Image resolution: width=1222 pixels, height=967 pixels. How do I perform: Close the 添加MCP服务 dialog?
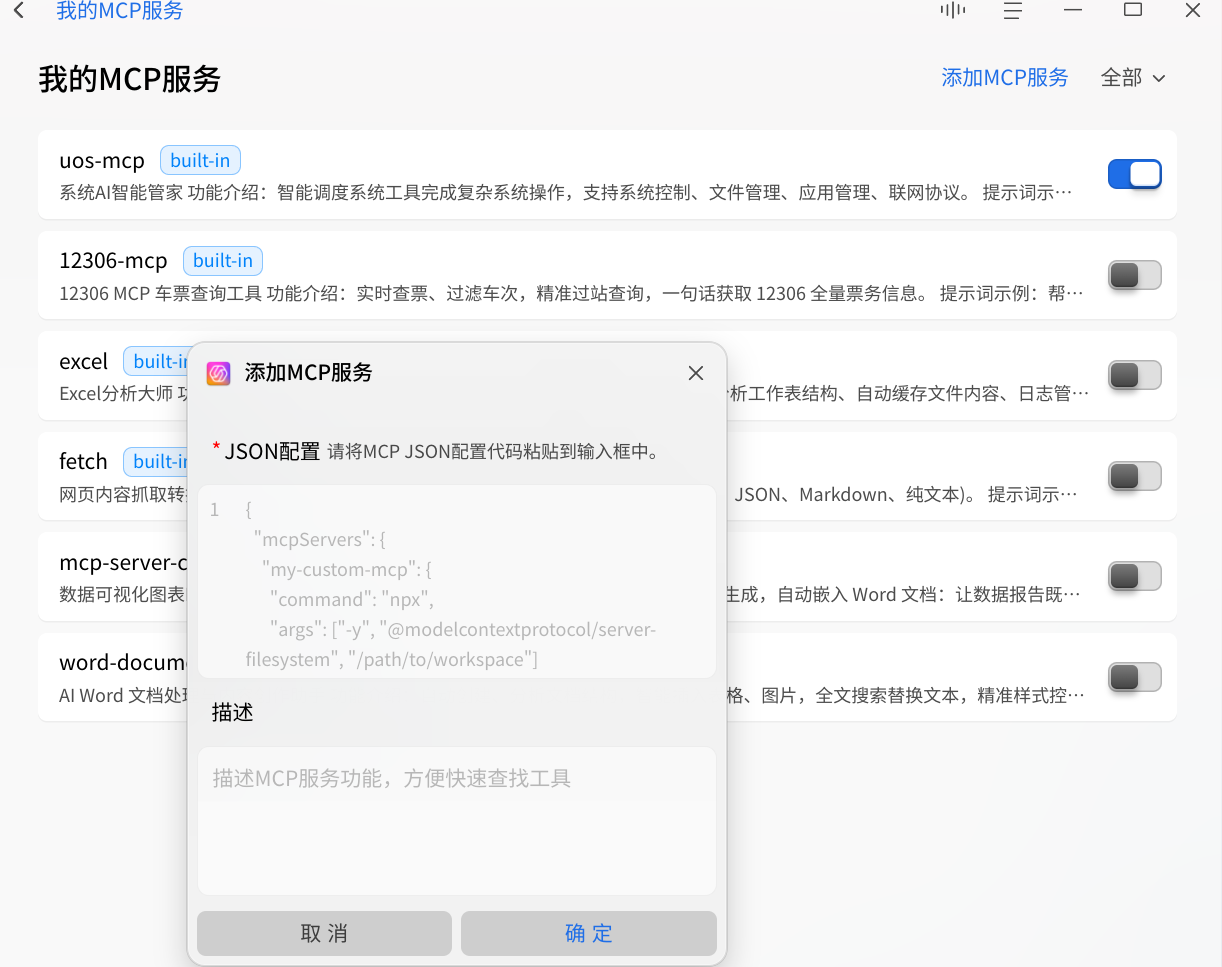tap(696, 373)
